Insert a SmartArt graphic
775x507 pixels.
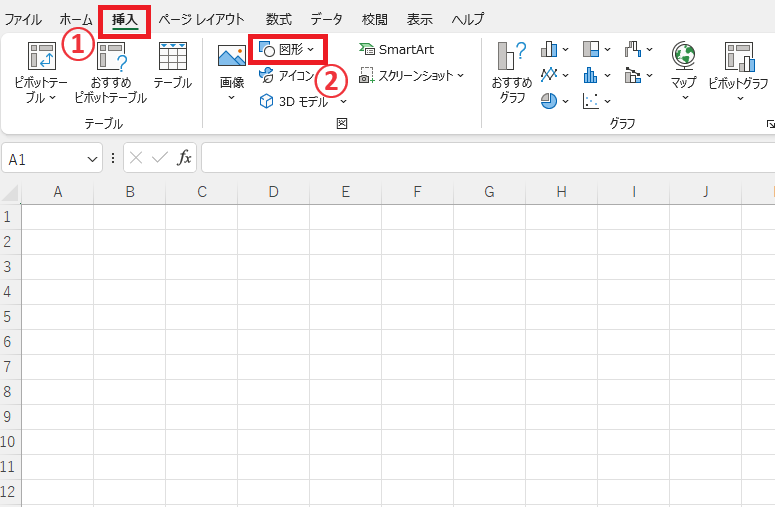click(396, 49)
